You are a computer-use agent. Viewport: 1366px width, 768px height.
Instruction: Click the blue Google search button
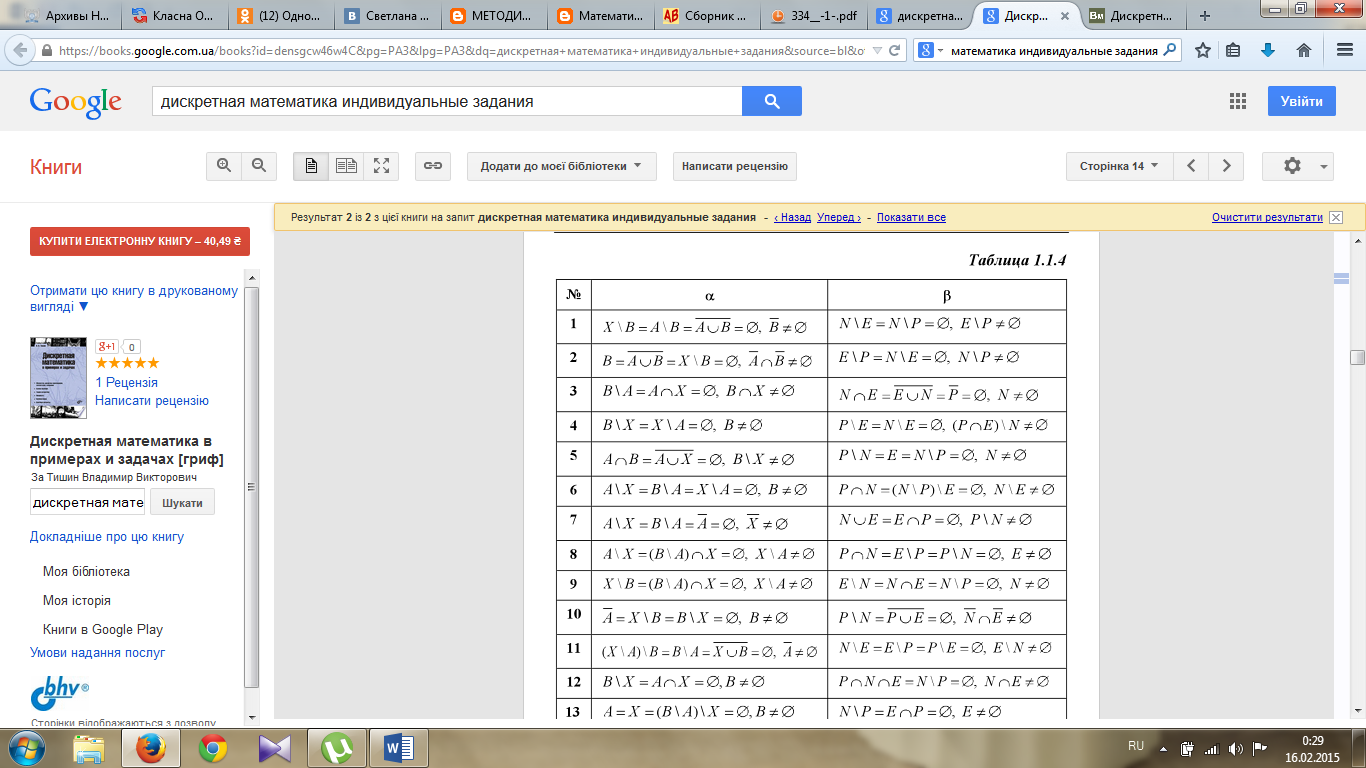pyautogui.click(x=772, y=101)
